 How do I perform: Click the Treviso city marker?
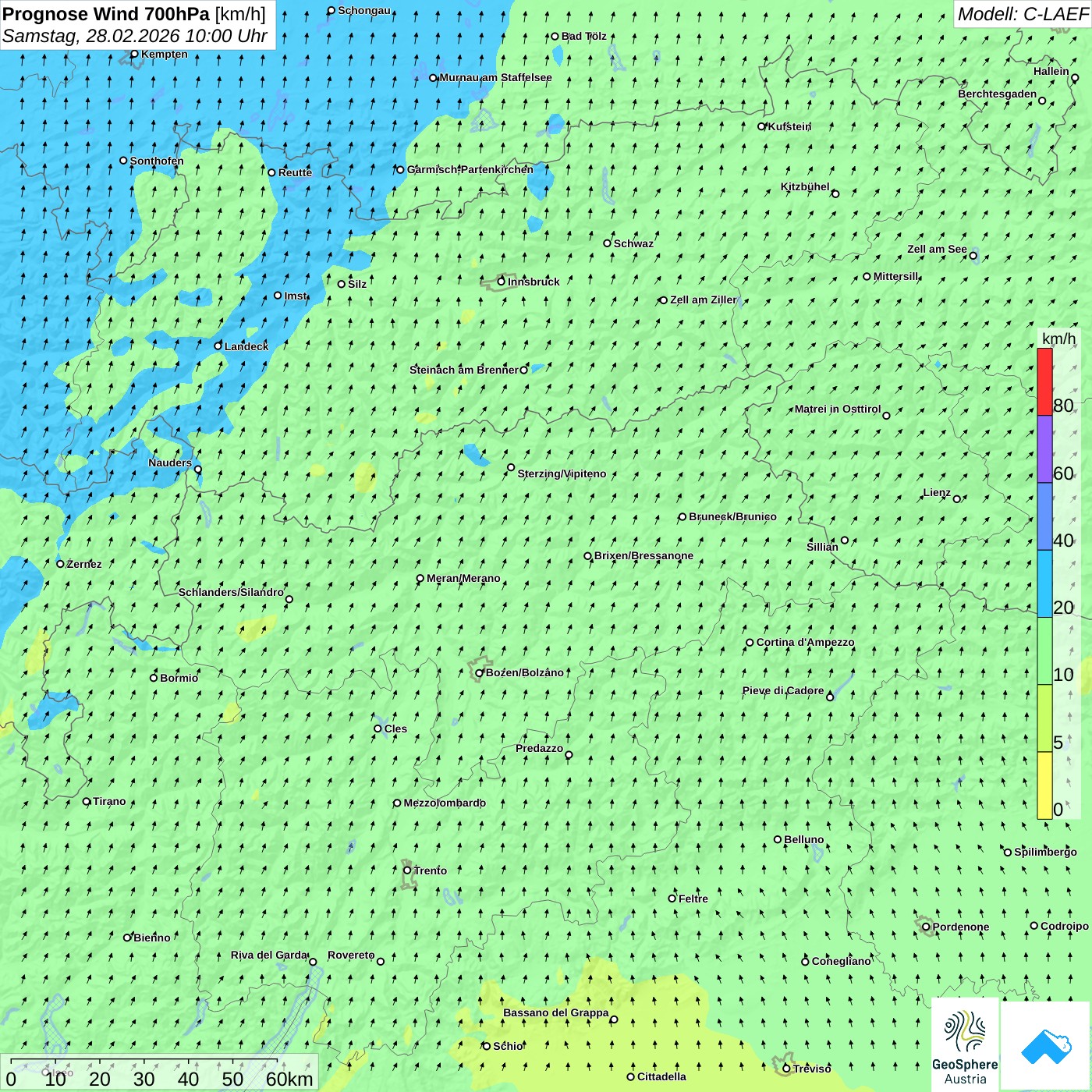click(x=786, y=1069)
